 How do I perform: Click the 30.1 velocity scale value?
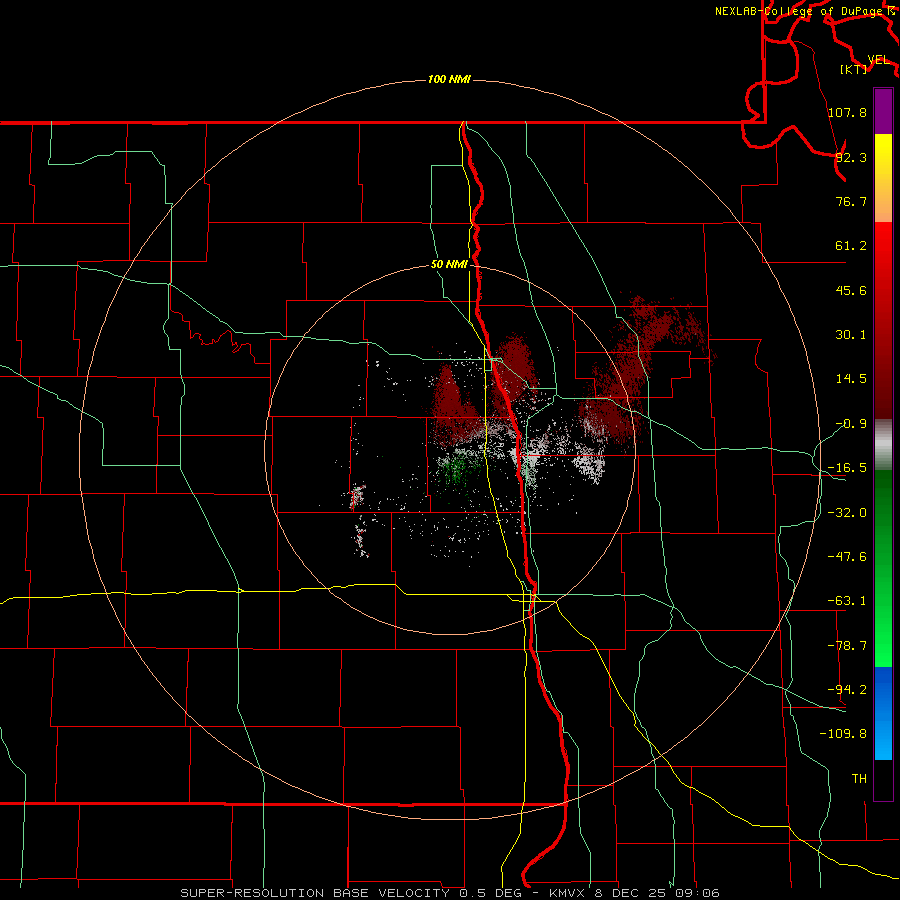pos(851,334)
